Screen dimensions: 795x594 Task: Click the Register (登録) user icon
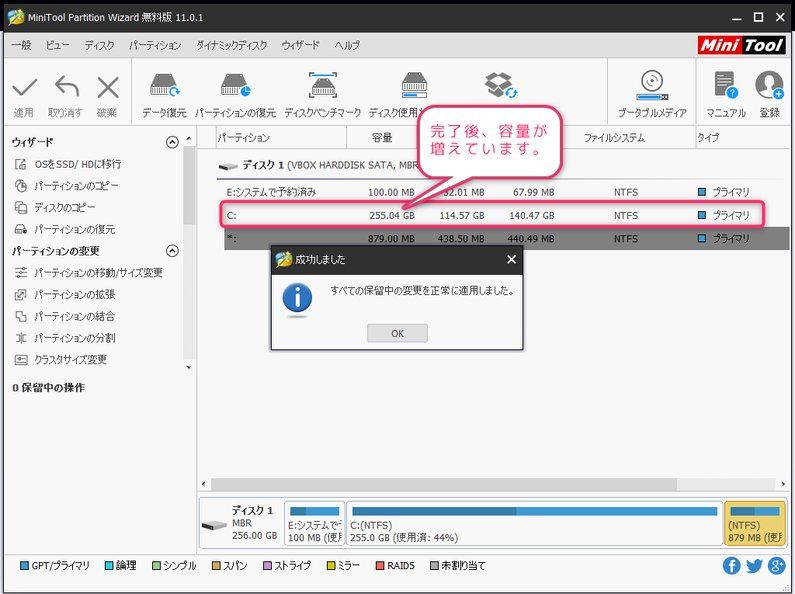(x=769, y=85)
